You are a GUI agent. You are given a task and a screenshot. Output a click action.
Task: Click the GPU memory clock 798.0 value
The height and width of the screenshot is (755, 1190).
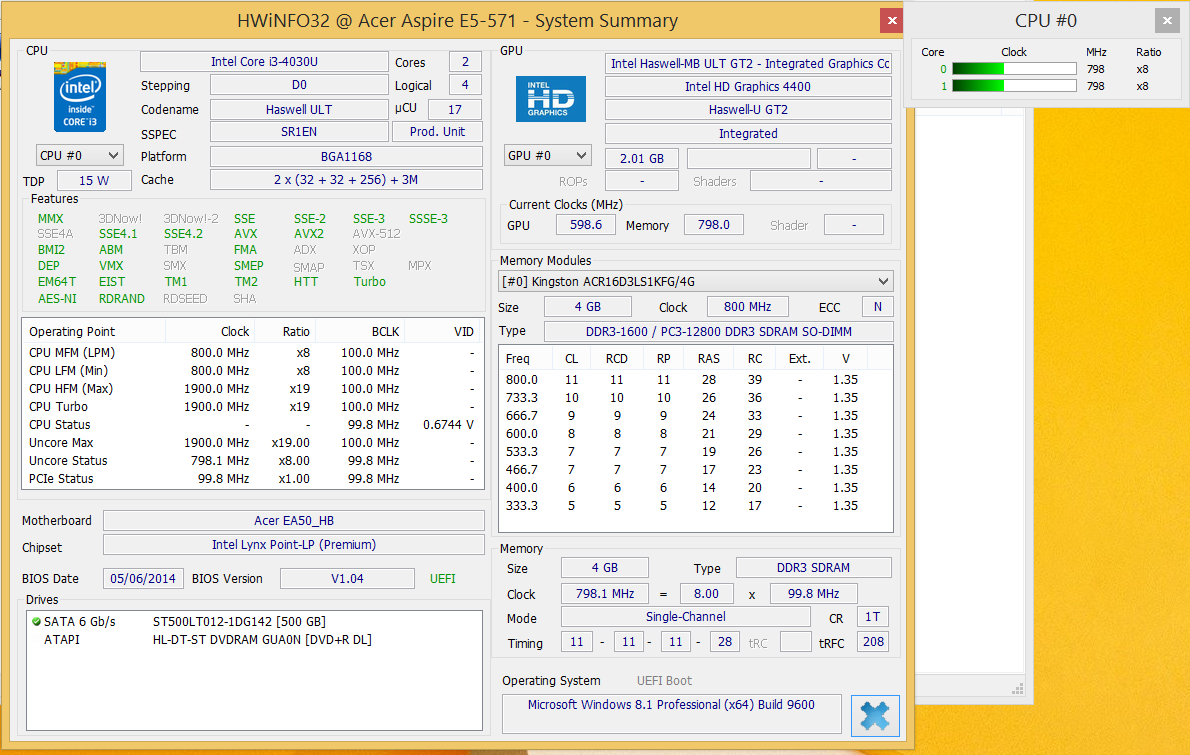(713, 225)
